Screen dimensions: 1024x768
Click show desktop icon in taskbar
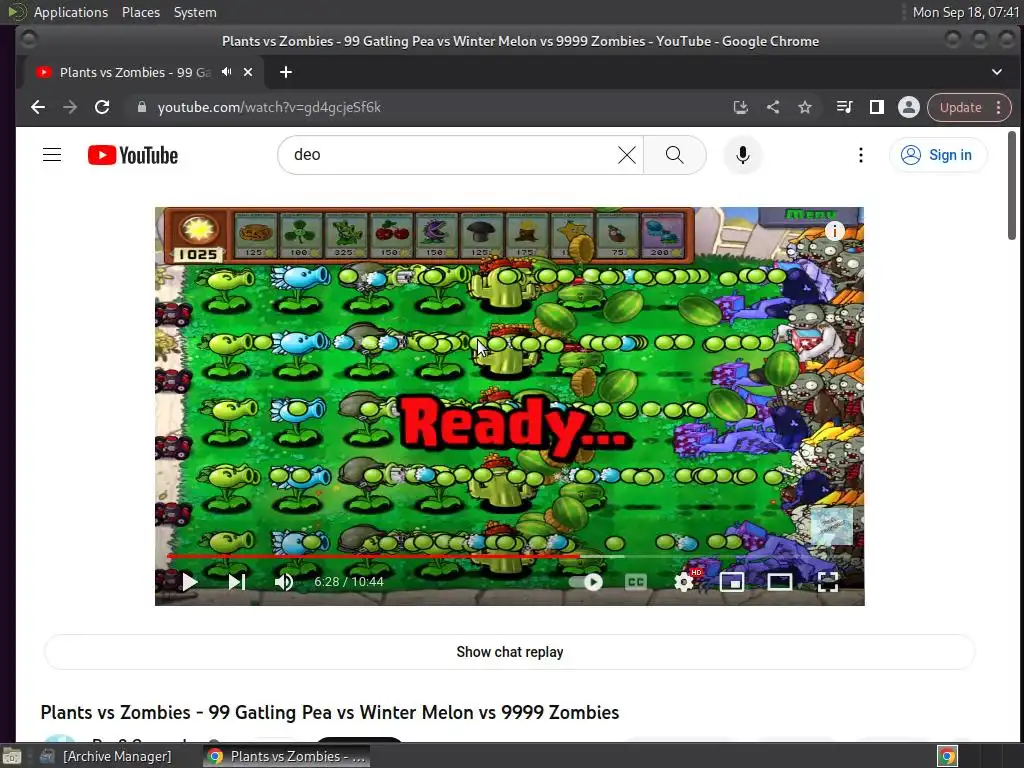click(x=12, y=756)
